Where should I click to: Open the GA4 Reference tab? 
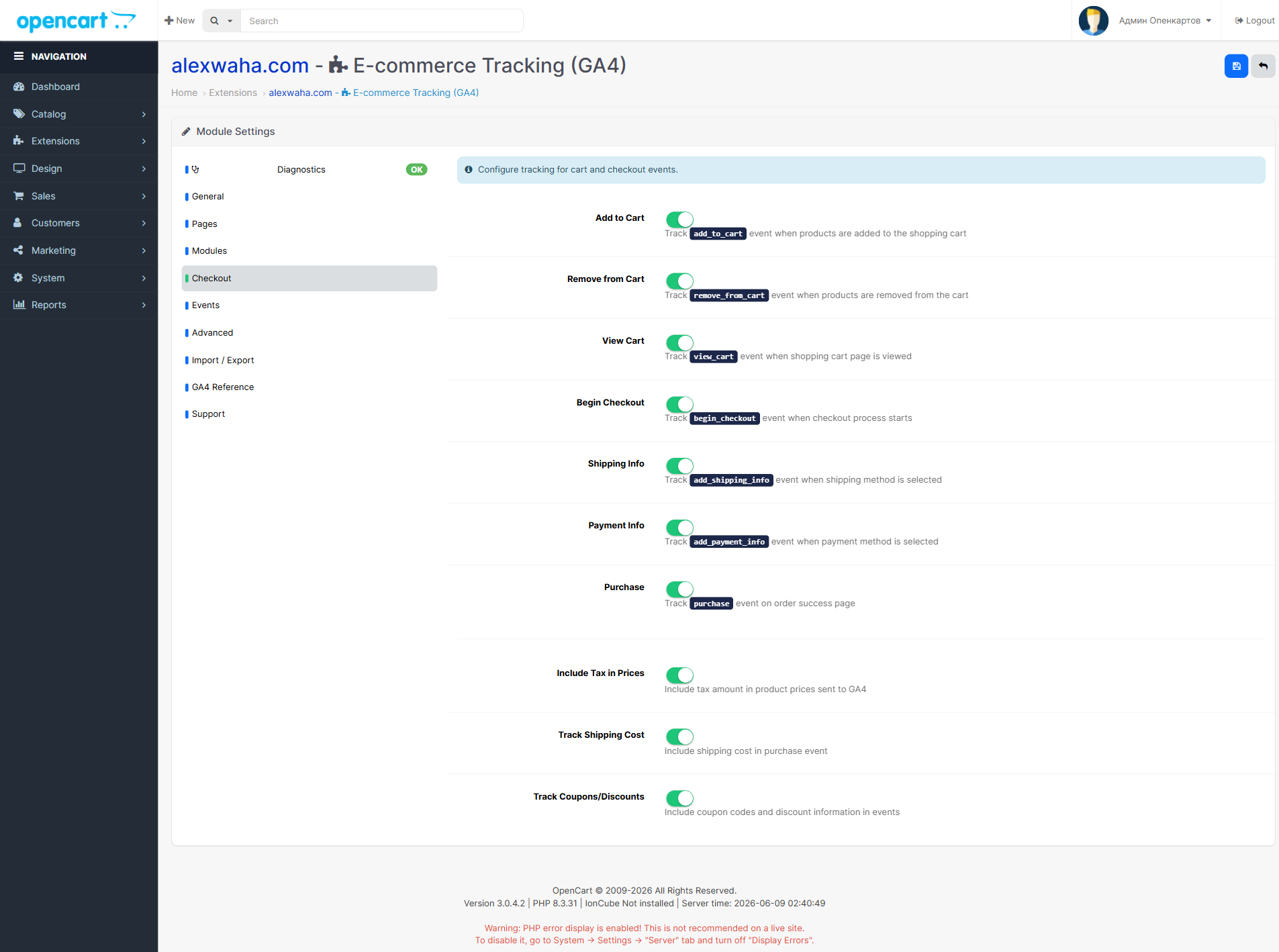pos(309,387)
